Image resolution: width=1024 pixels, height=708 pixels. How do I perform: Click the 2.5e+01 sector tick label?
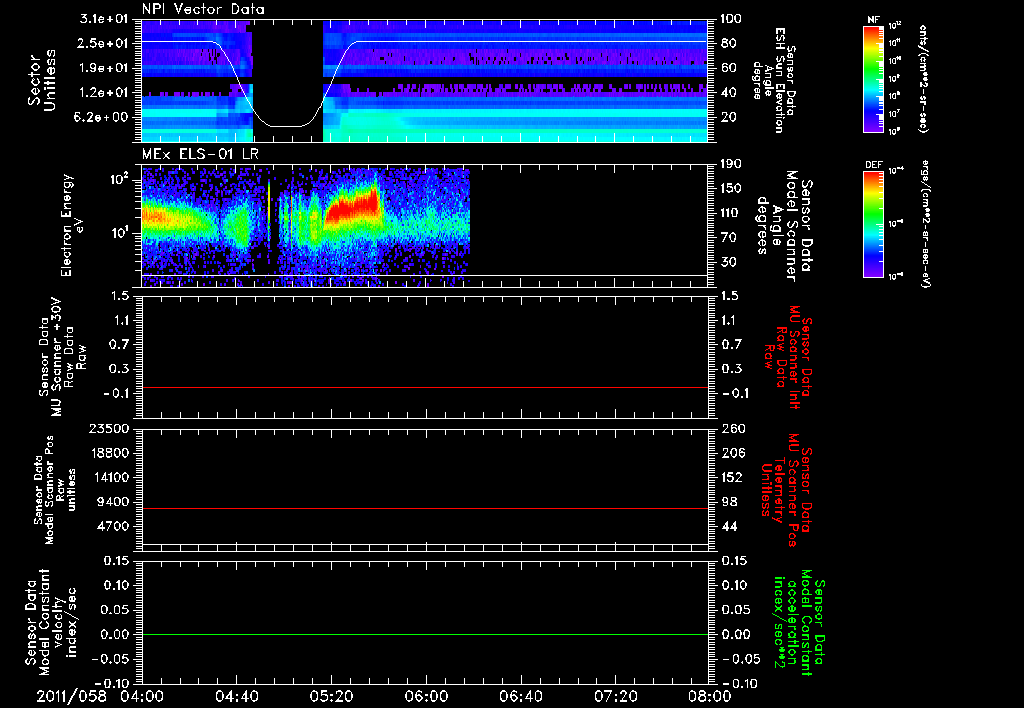[x=104, y=43]
